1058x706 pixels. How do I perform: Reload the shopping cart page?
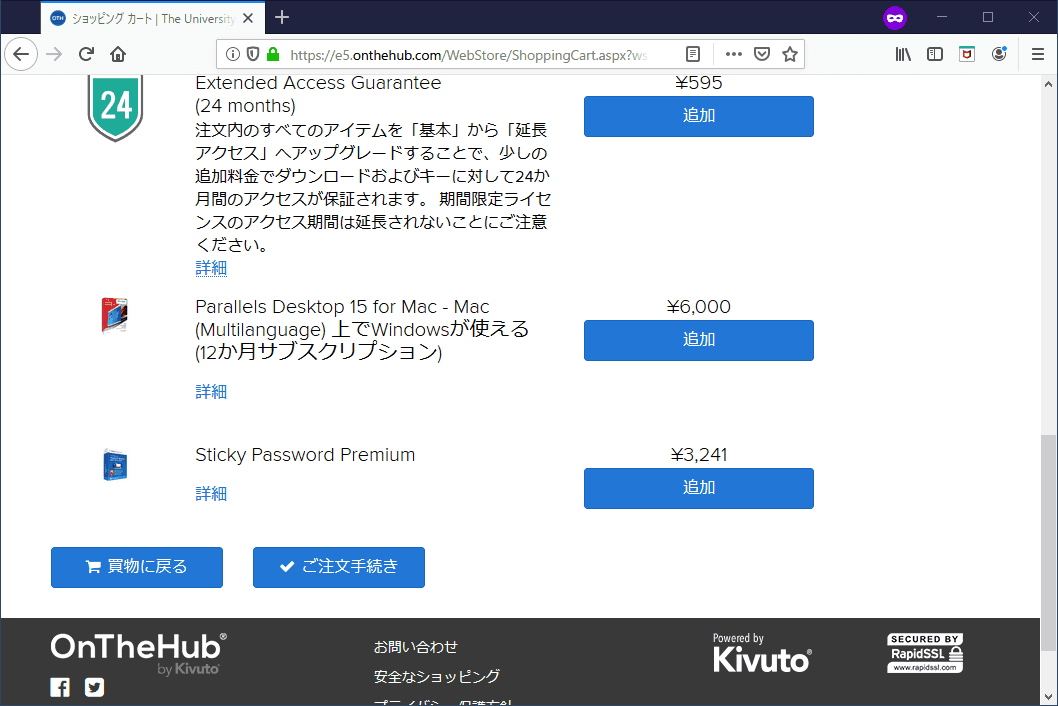click(87, 54)
